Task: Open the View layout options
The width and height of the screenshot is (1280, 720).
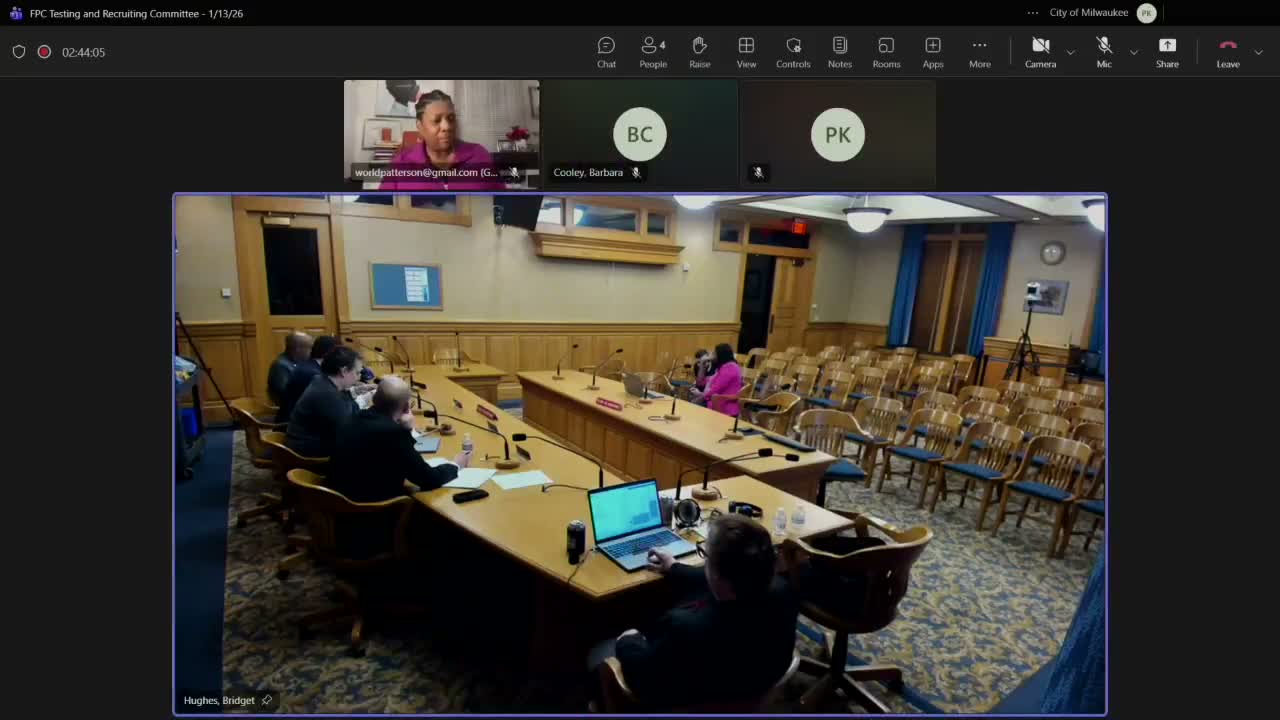Action: click(x=746, y=52)
